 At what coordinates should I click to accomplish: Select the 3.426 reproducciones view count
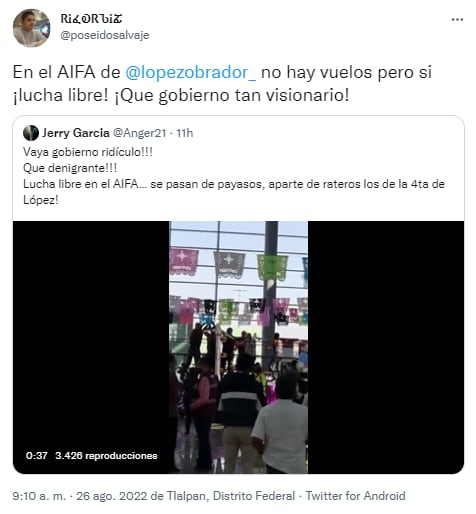coord(106,456)
